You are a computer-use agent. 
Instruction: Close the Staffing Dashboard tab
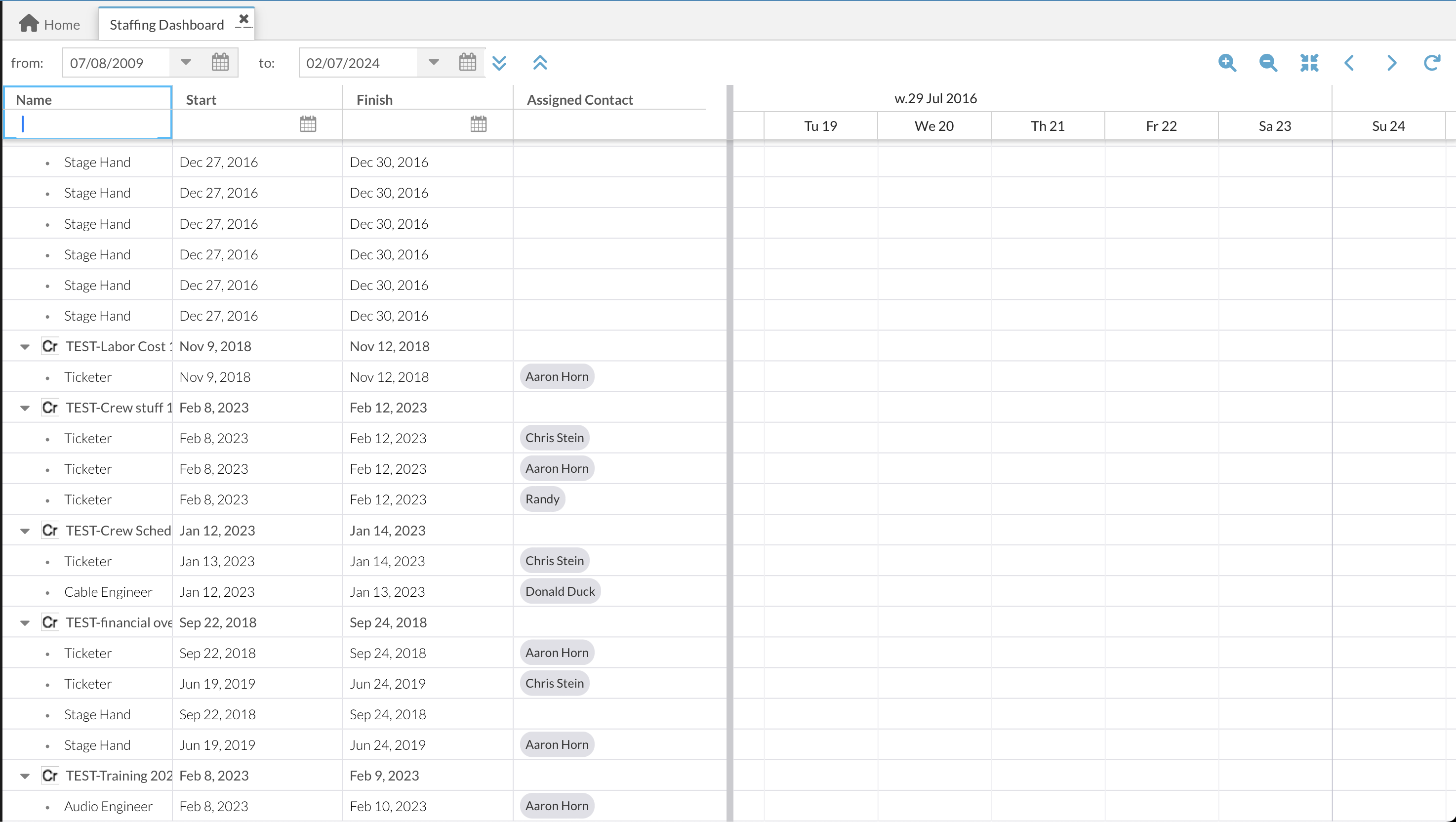point(243,19)
